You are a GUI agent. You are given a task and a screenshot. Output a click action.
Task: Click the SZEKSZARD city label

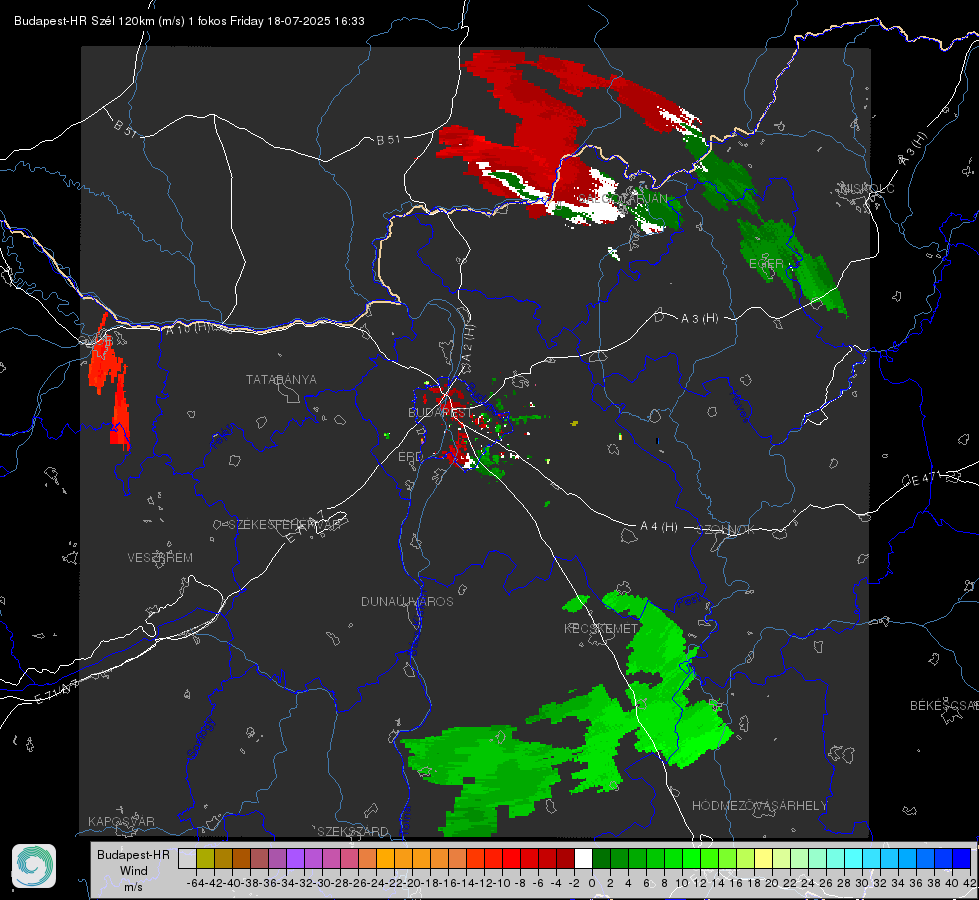point(353,831)
